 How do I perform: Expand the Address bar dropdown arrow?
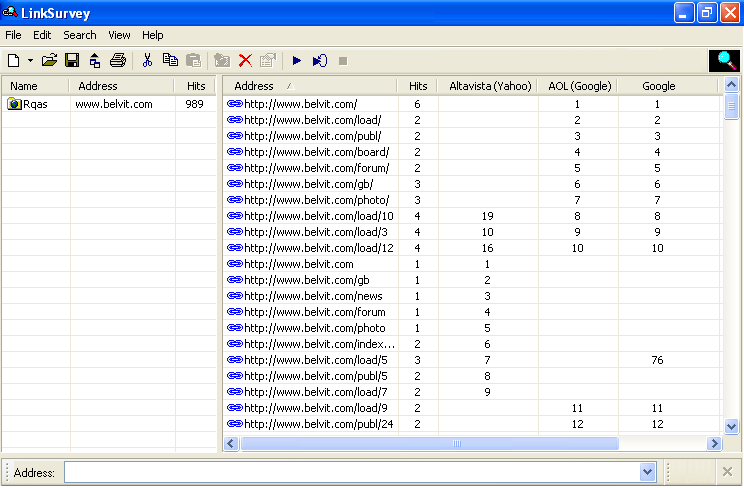coord(647,472)
